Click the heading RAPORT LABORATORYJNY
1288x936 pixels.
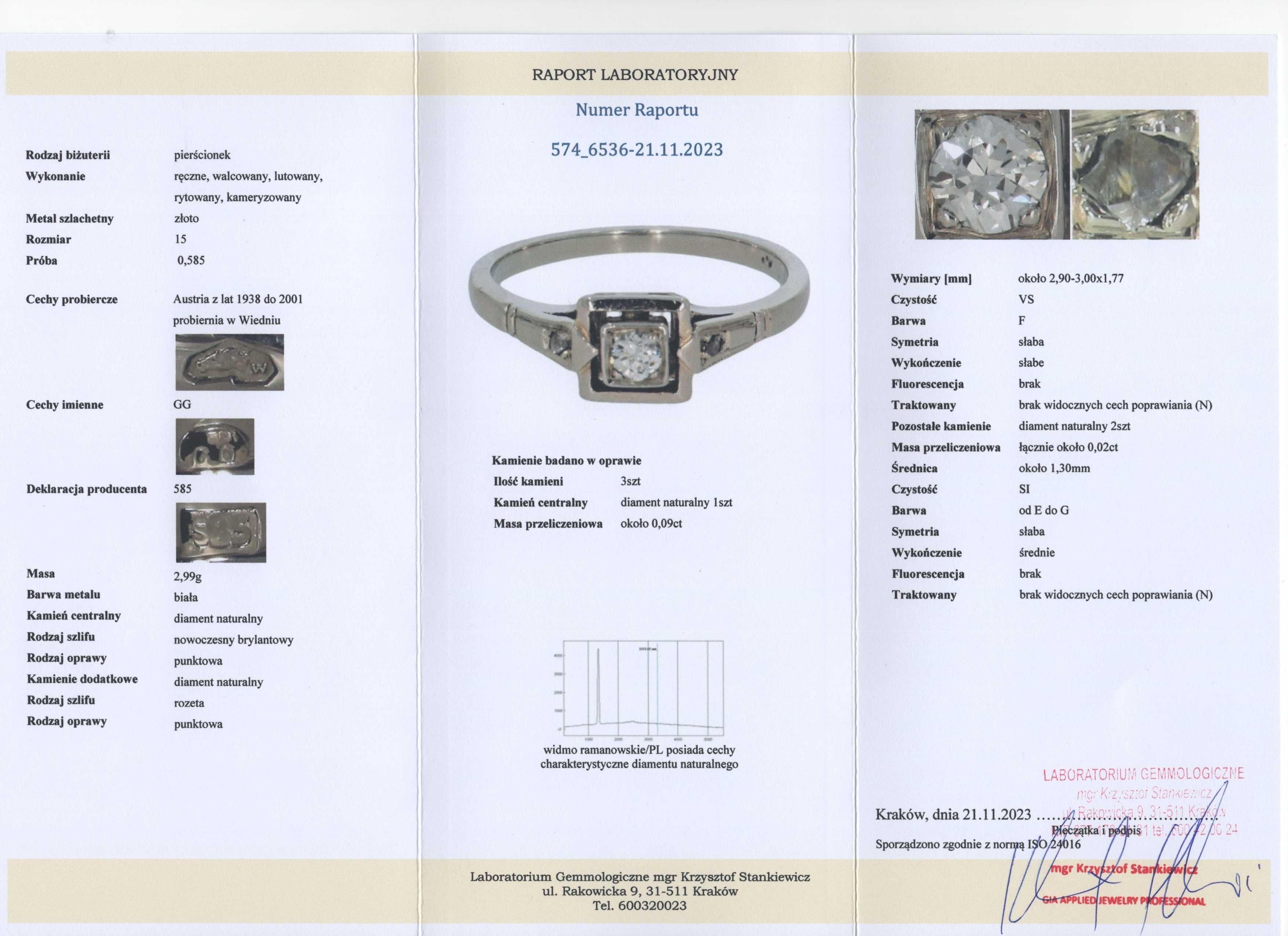pos(635,75)
